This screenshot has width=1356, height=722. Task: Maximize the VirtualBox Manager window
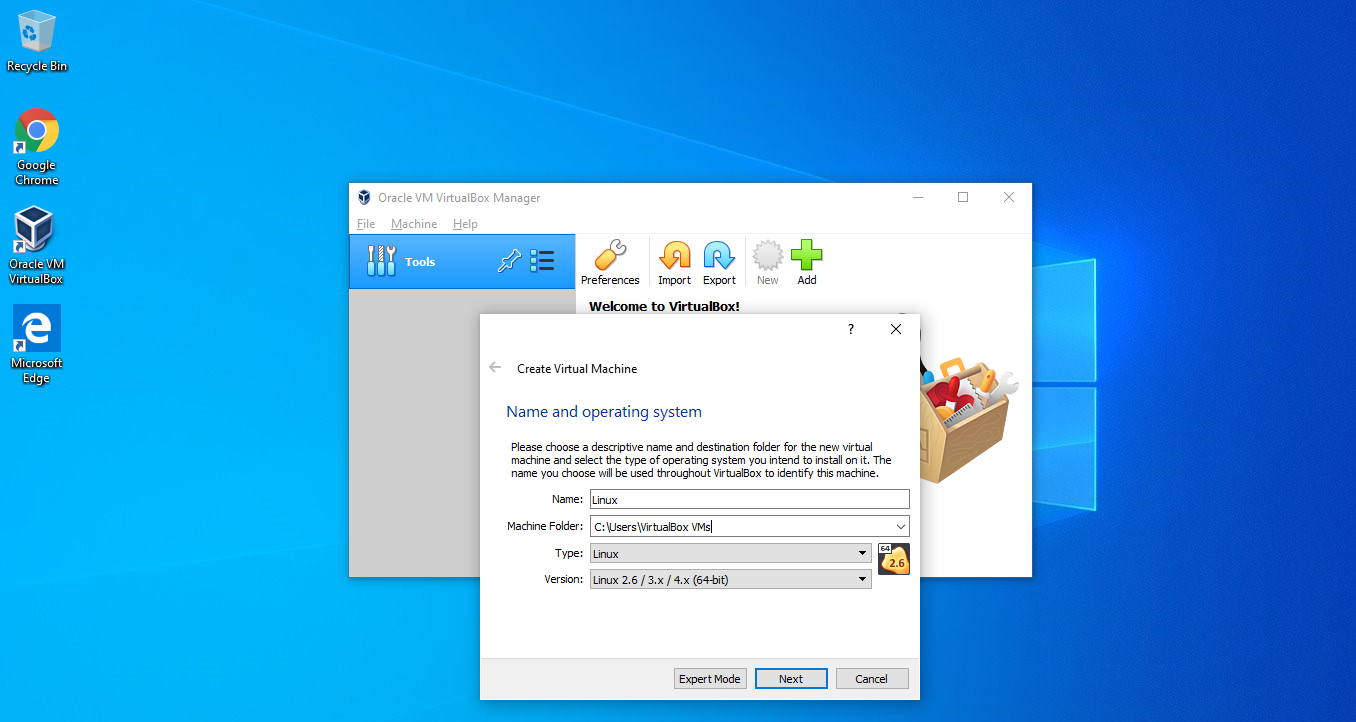point(963,198)
